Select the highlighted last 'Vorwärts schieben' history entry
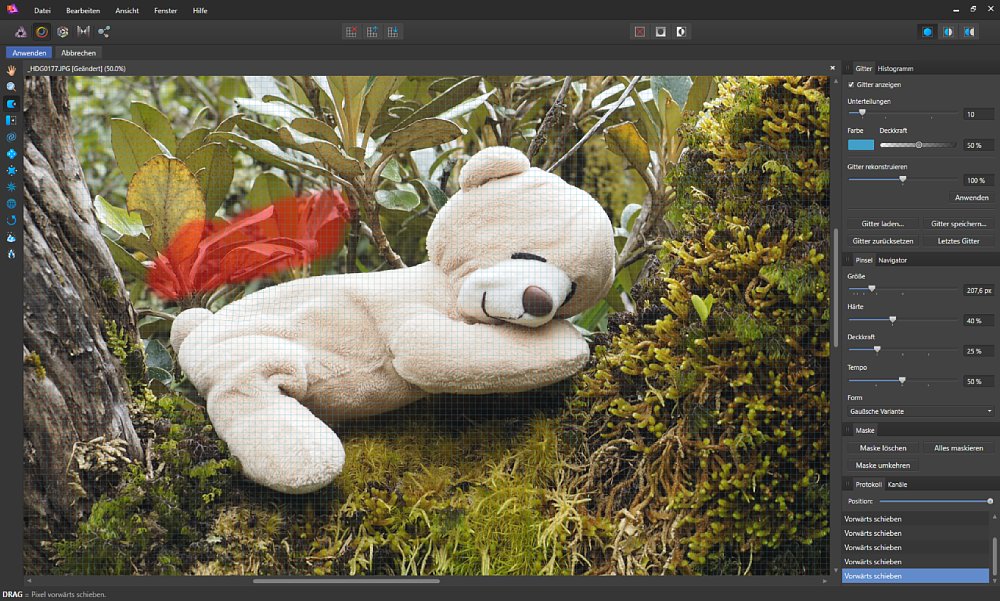 click(915, 575)
